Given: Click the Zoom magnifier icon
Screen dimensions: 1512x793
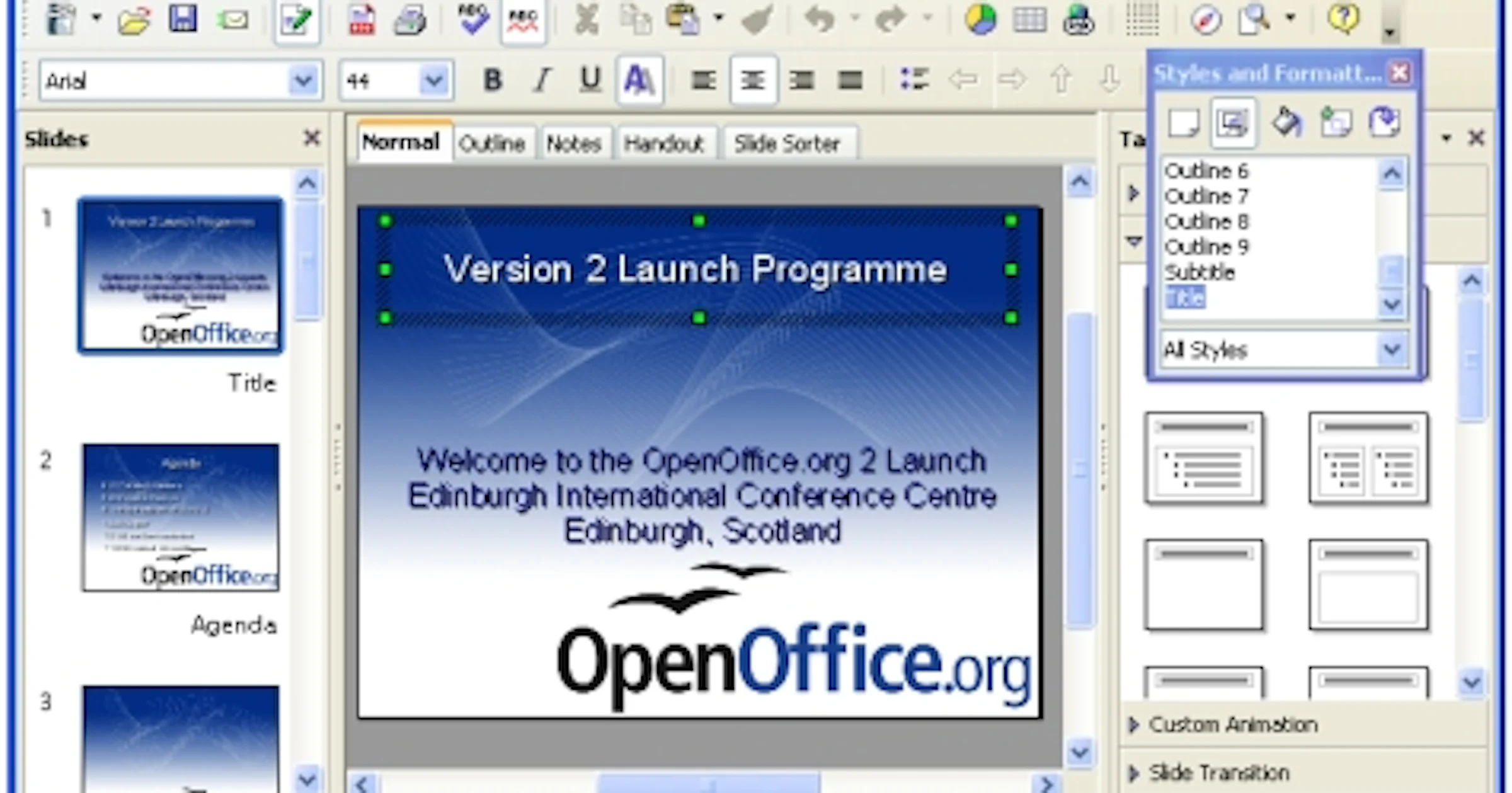Looking at the screenshot, I should (x=1254, y=20).
